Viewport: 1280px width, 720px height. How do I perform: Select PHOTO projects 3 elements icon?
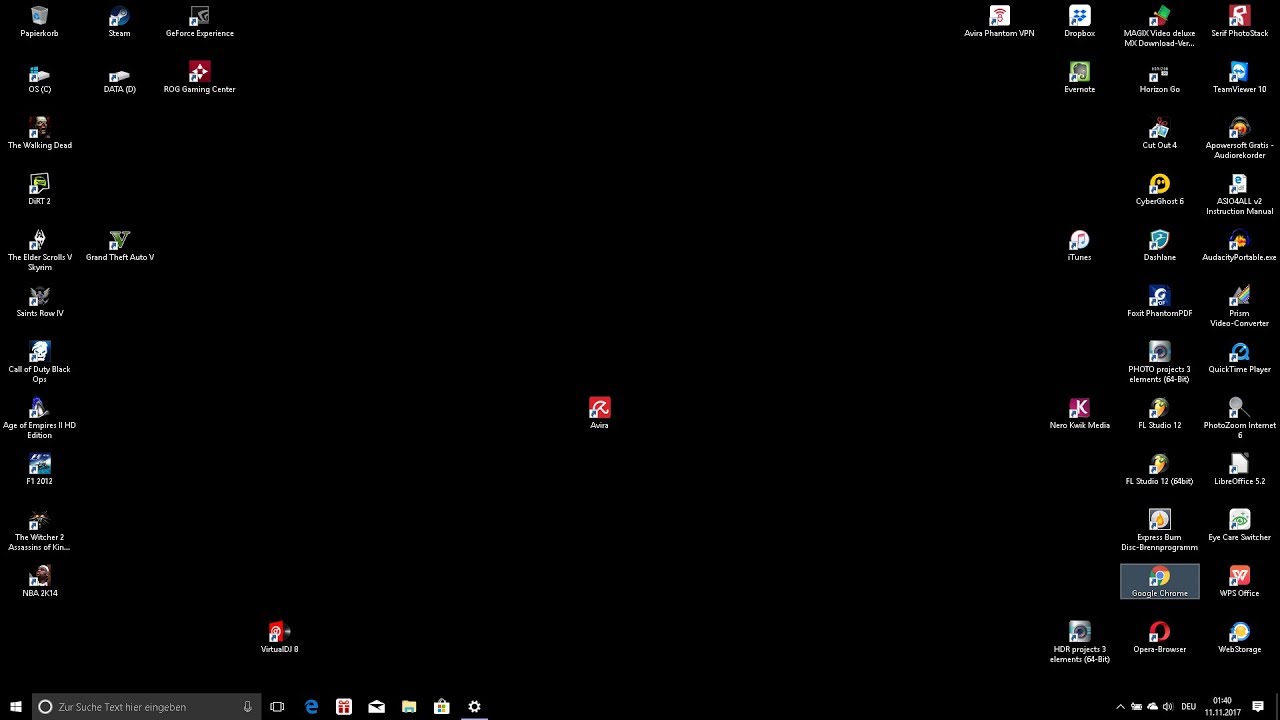pos(1159,362)
